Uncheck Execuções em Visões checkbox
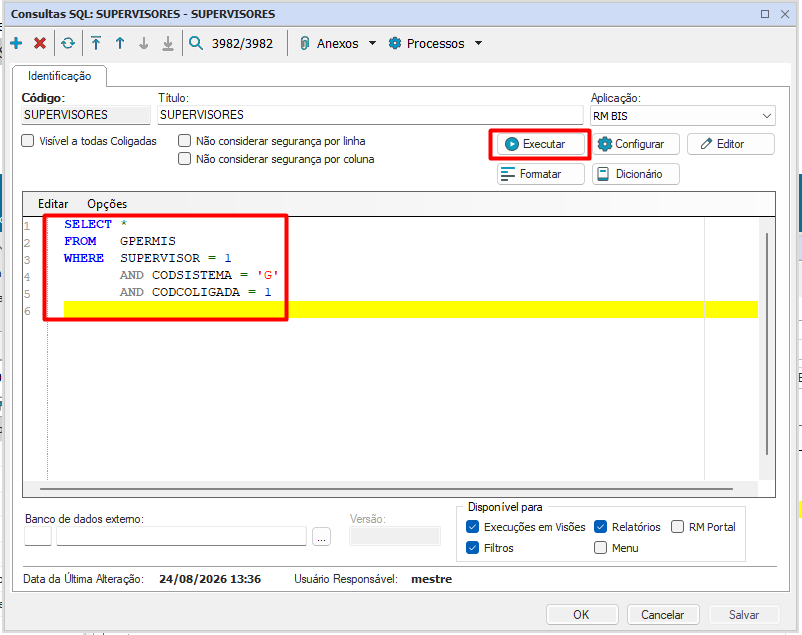The width and height of the screenshot is (802, 635). click(x=473, y=527)
